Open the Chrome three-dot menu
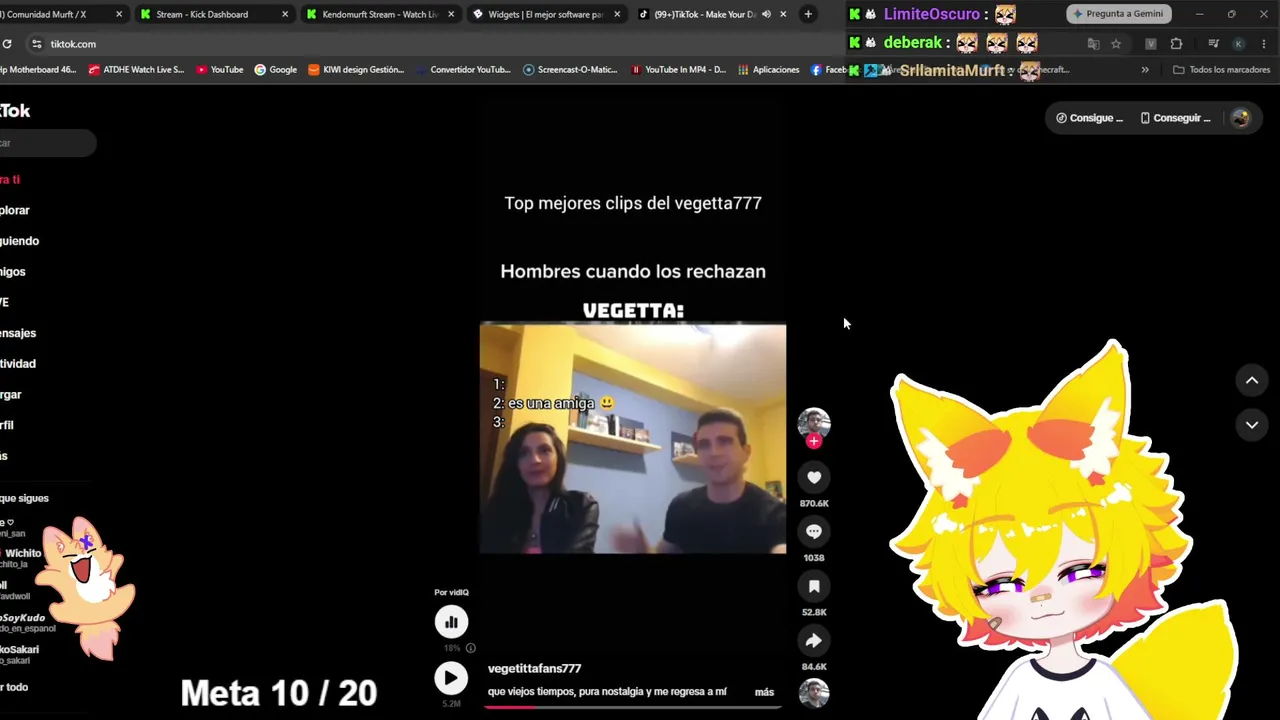Image resolution: width=1280 pixels, height=720 pixels. click(x=1264, y=44)
